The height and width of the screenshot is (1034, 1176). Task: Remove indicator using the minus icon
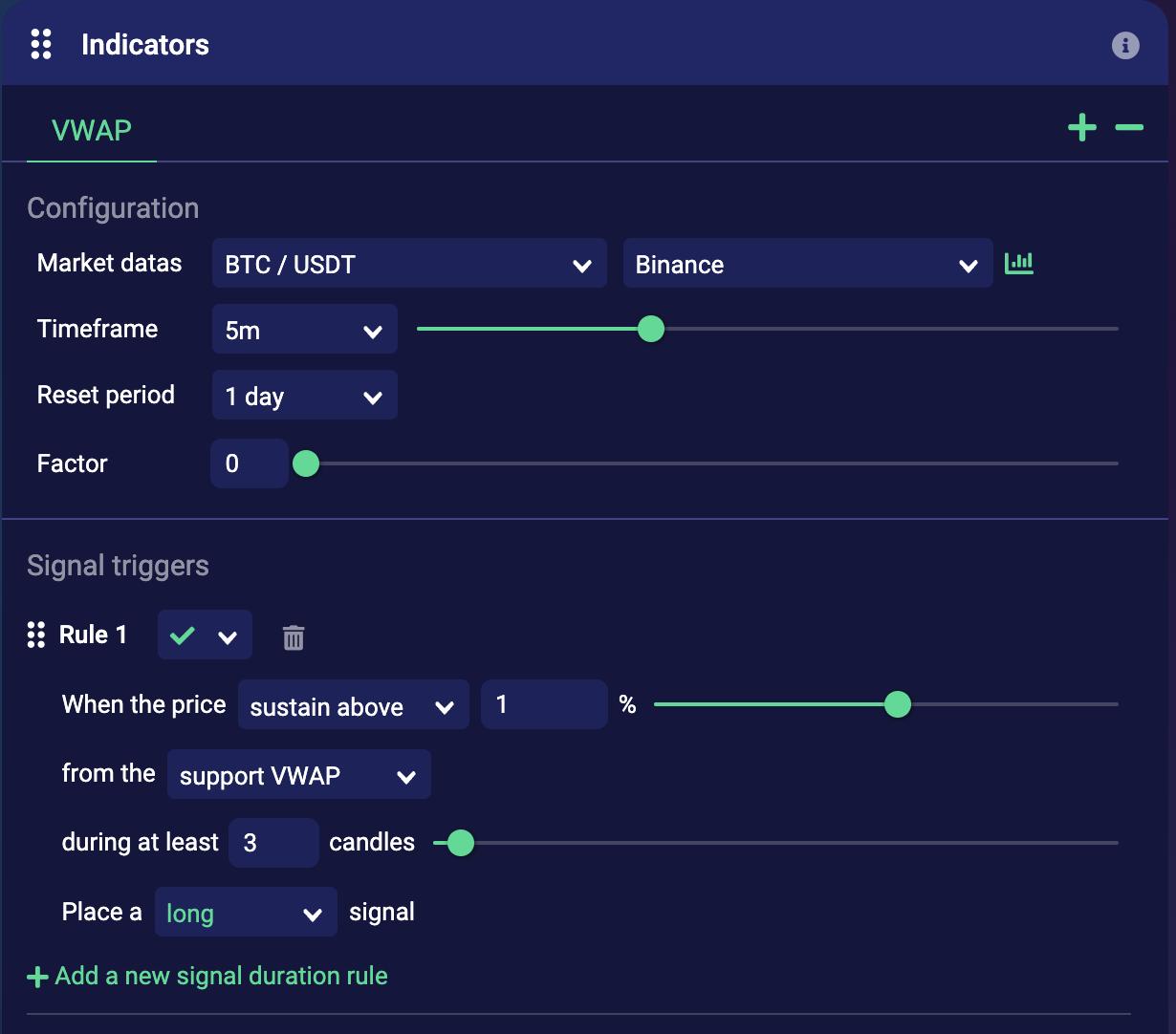point(1129,127)
